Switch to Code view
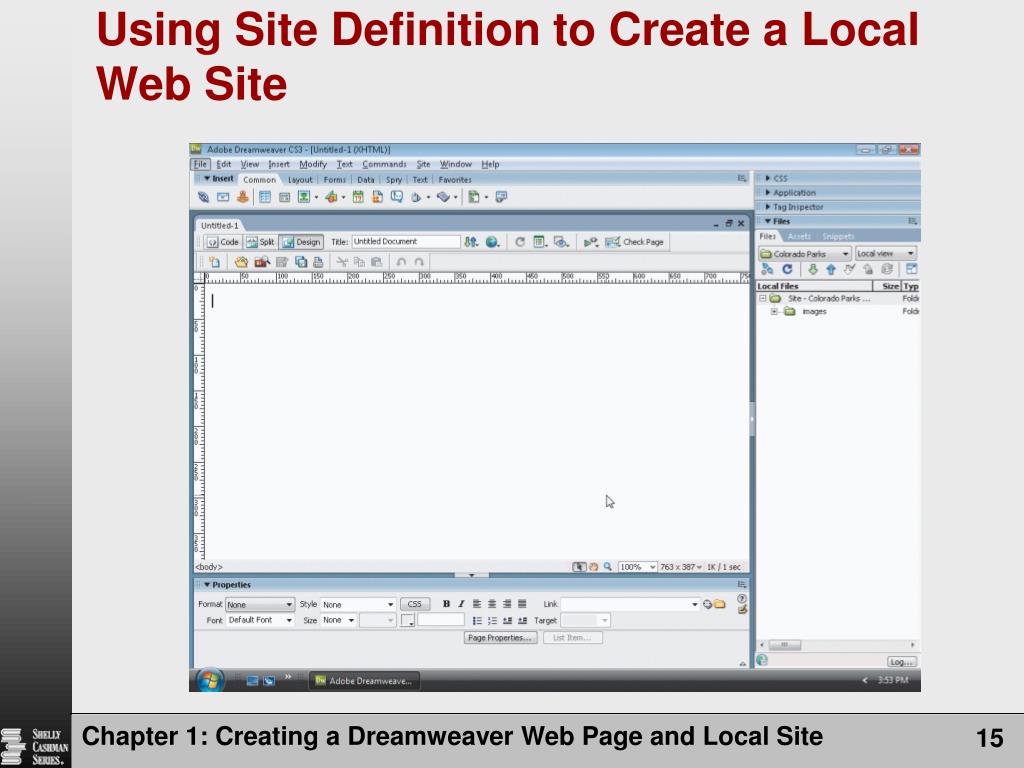 pos(222,241)
